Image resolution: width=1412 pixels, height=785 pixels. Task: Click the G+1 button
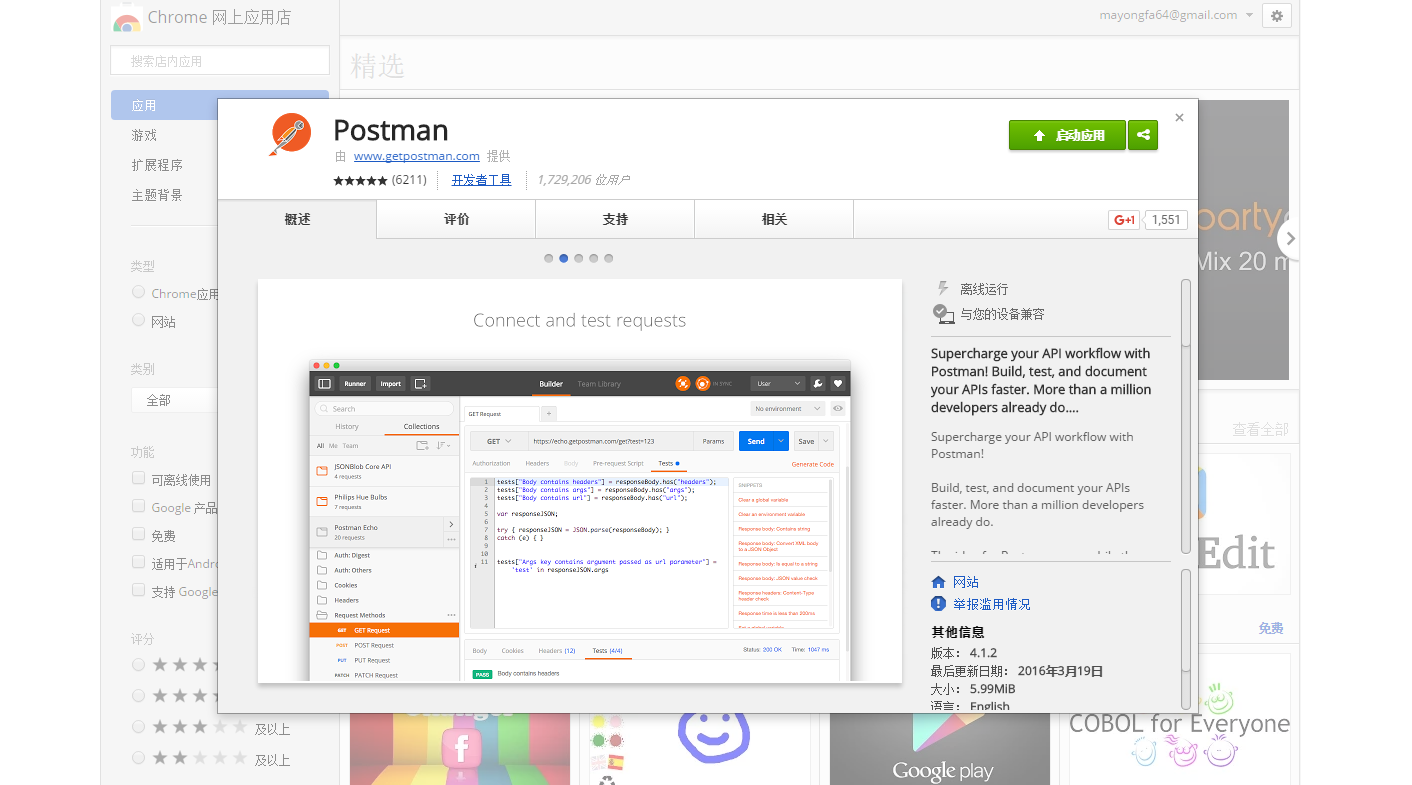pyautogui.click(x=1124, y=220)
